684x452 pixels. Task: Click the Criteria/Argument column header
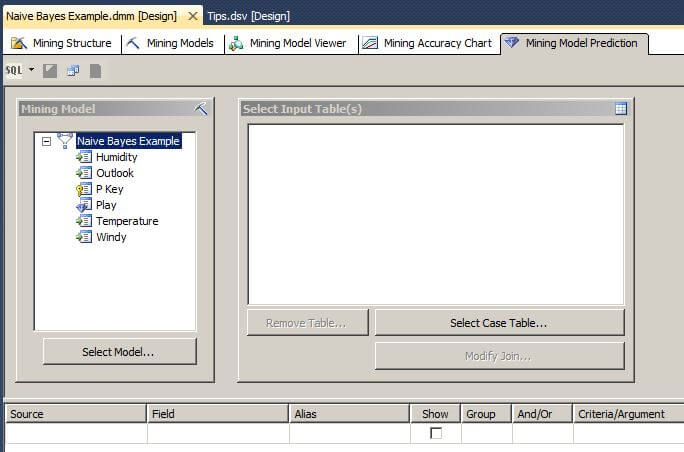coord(629,414)
